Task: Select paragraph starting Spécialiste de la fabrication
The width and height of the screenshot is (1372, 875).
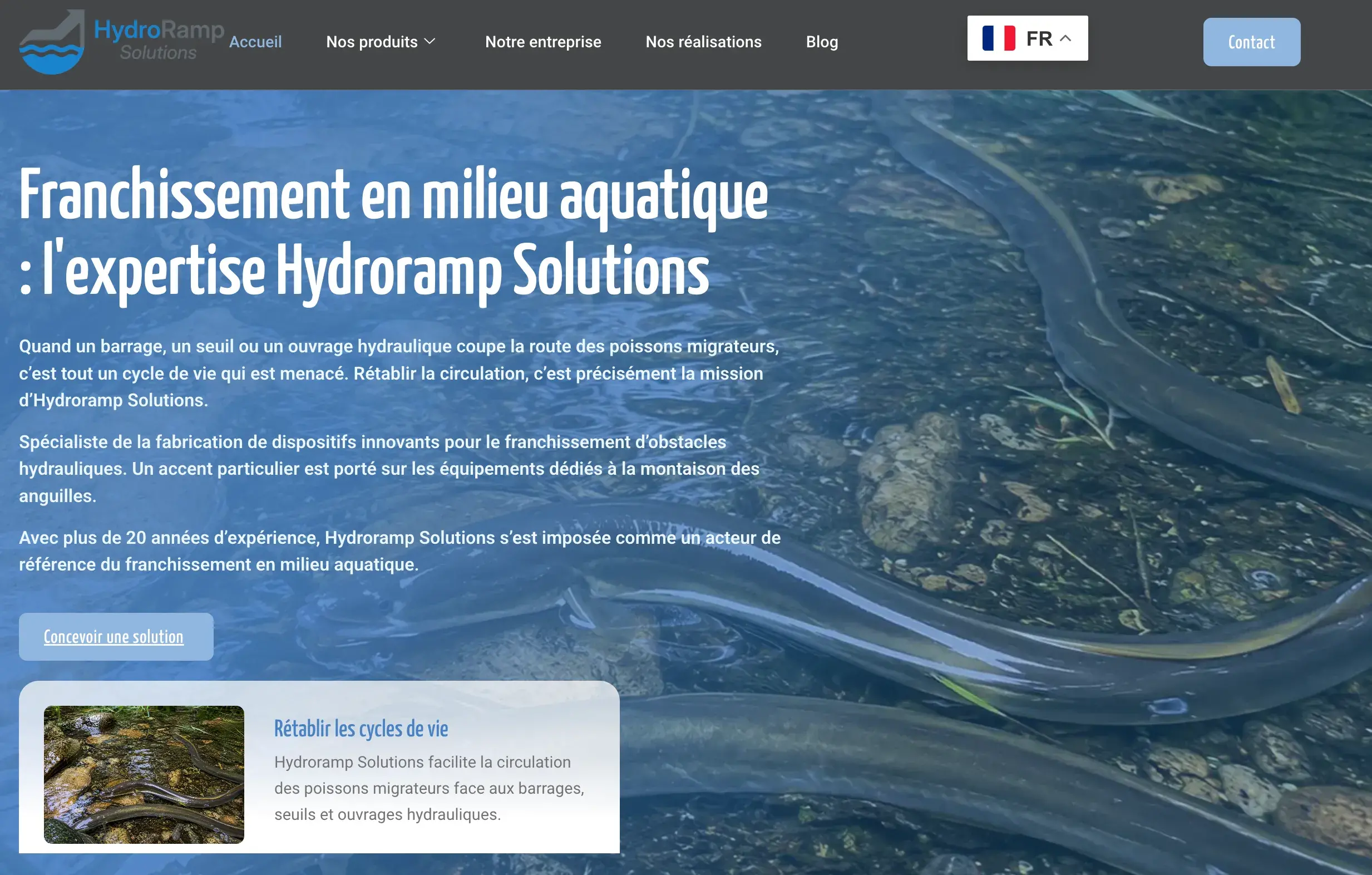Action: point(389,469)
